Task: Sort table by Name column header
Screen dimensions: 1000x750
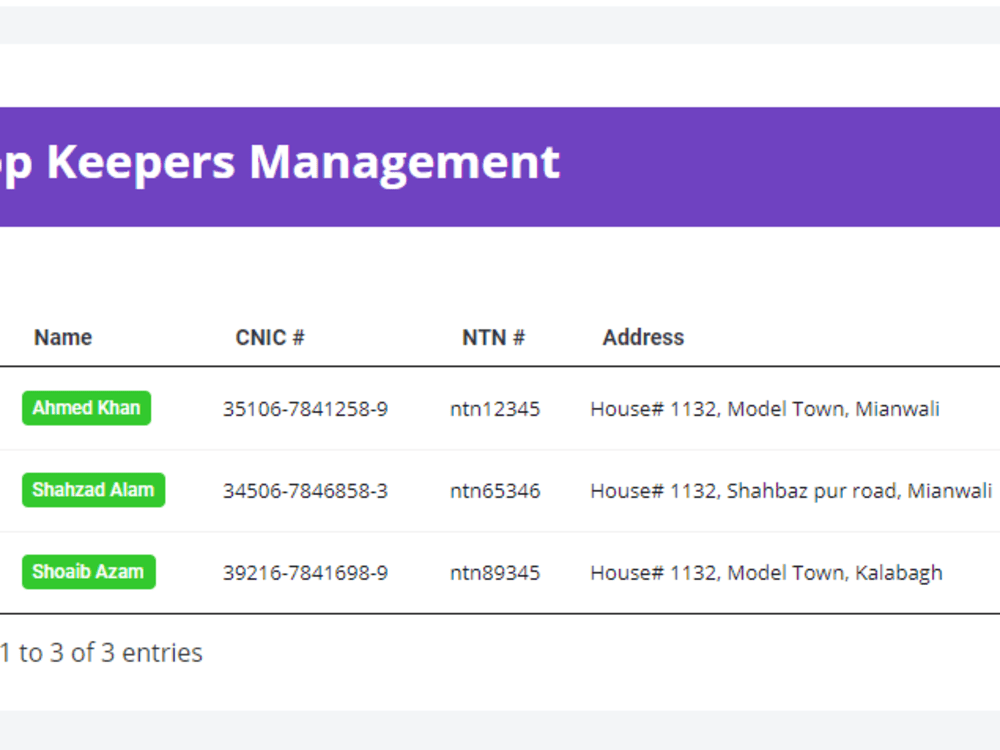Action: (63, 337)
